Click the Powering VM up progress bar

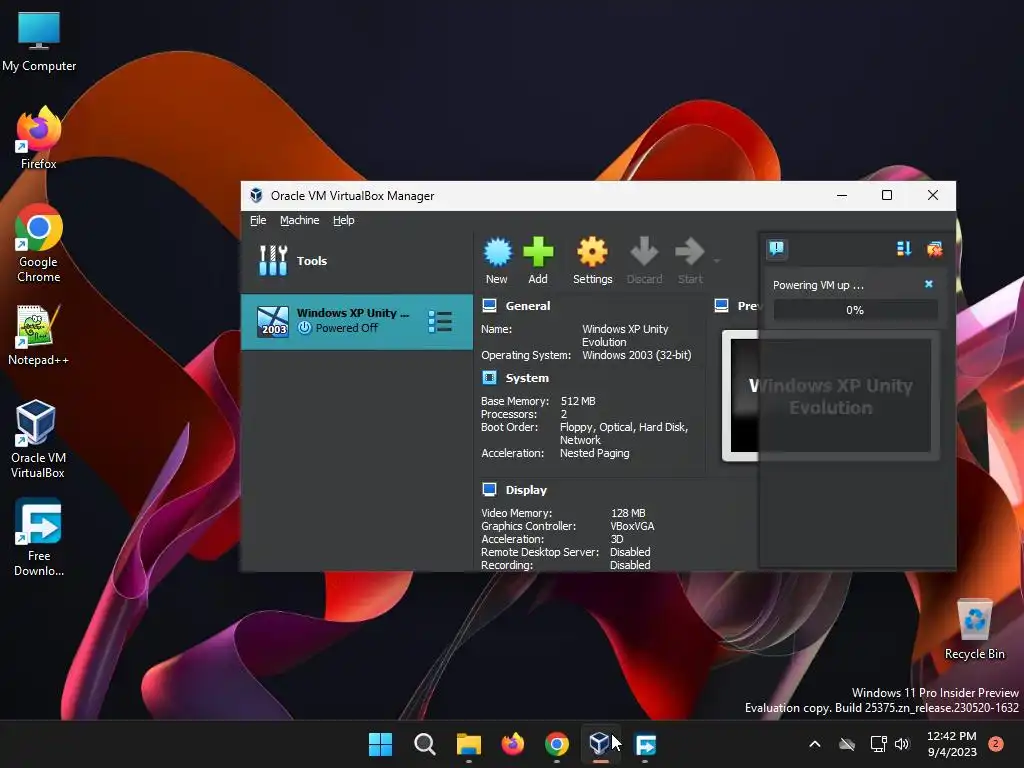(x=855, y=310)
